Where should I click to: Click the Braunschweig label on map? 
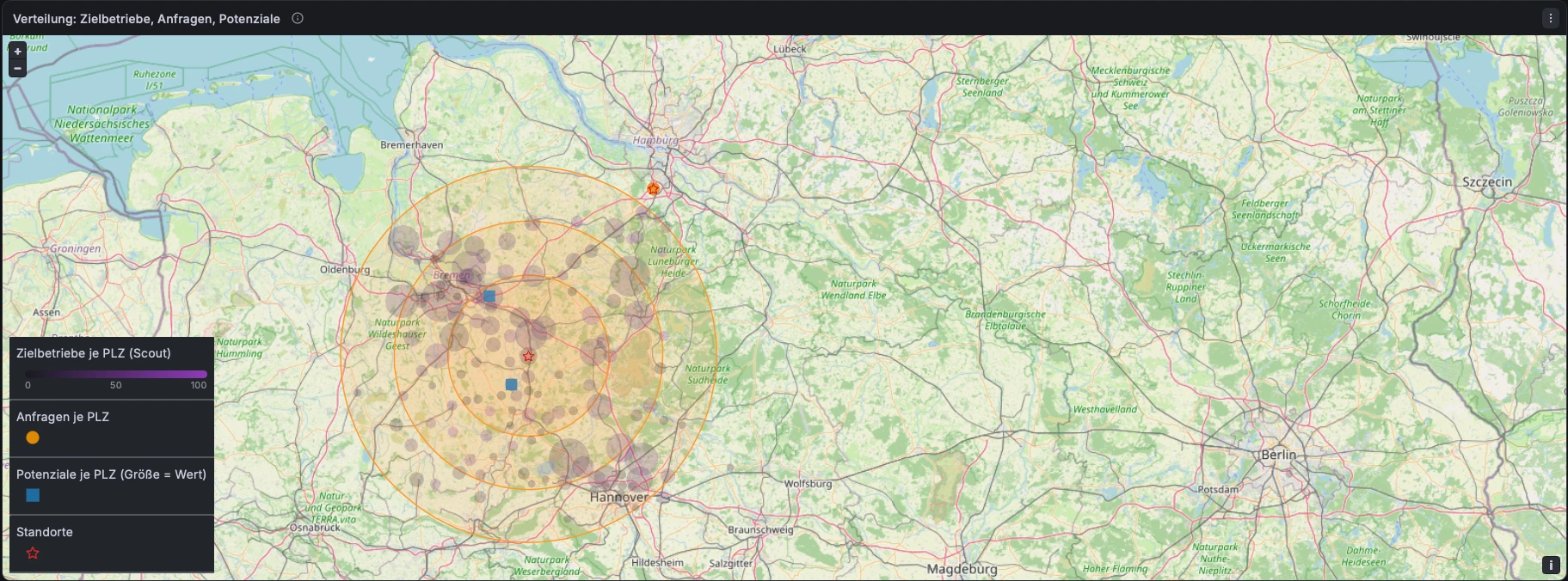click(760, 530)
